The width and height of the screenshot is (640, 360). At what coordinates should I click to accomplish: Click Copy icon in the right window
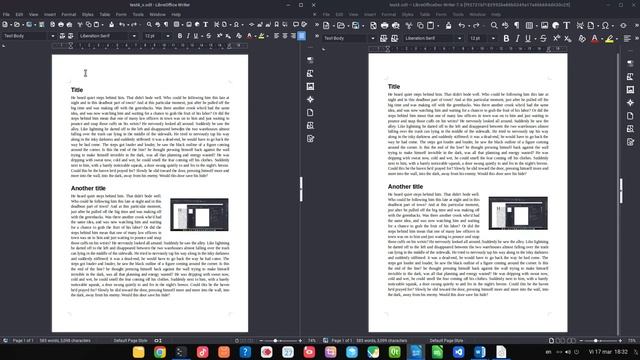[x=420, y=25]
